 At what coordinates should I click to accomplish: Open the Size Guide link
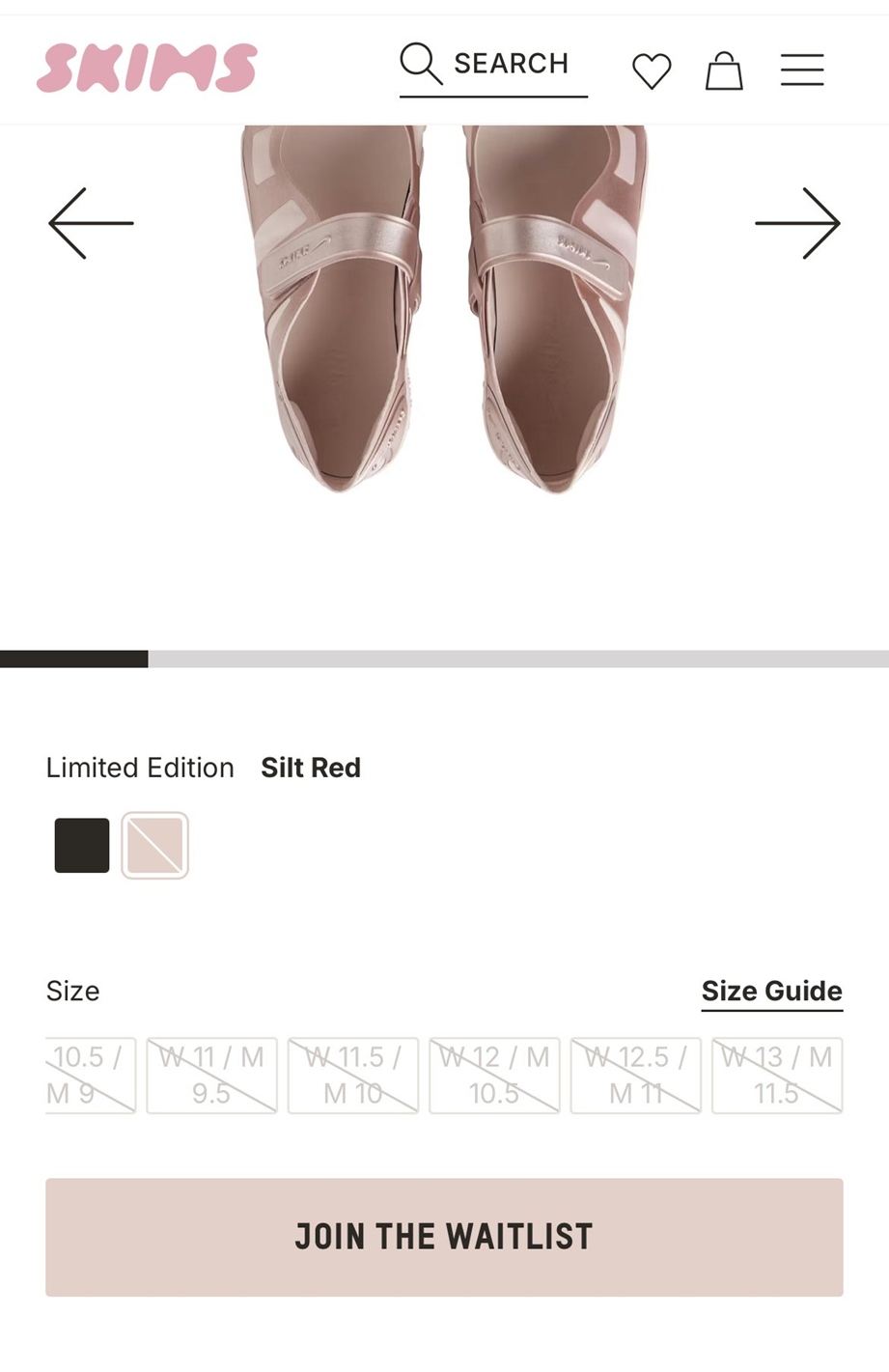click(x=772, y=992)
